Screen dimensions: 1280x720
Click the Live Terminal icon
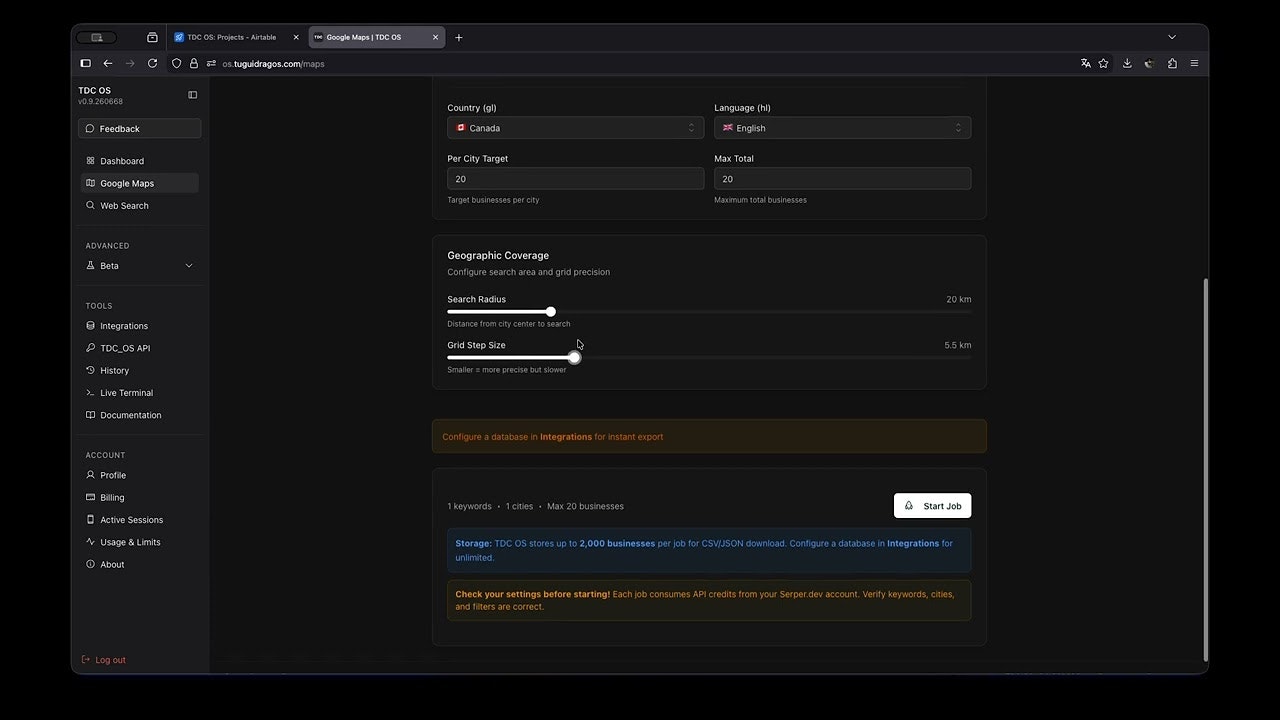[90, 393]
